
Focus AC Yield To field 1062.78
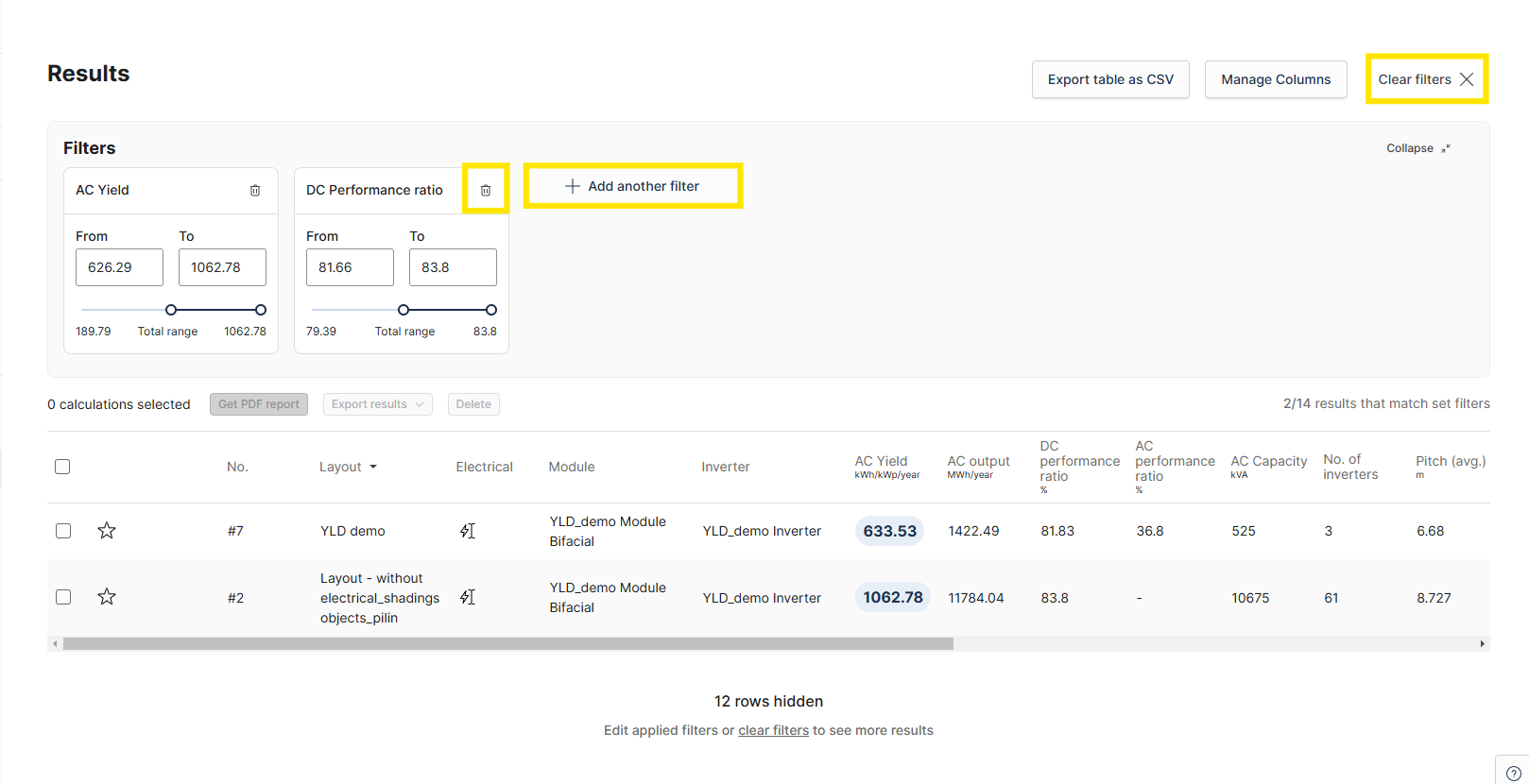[222, 267]
